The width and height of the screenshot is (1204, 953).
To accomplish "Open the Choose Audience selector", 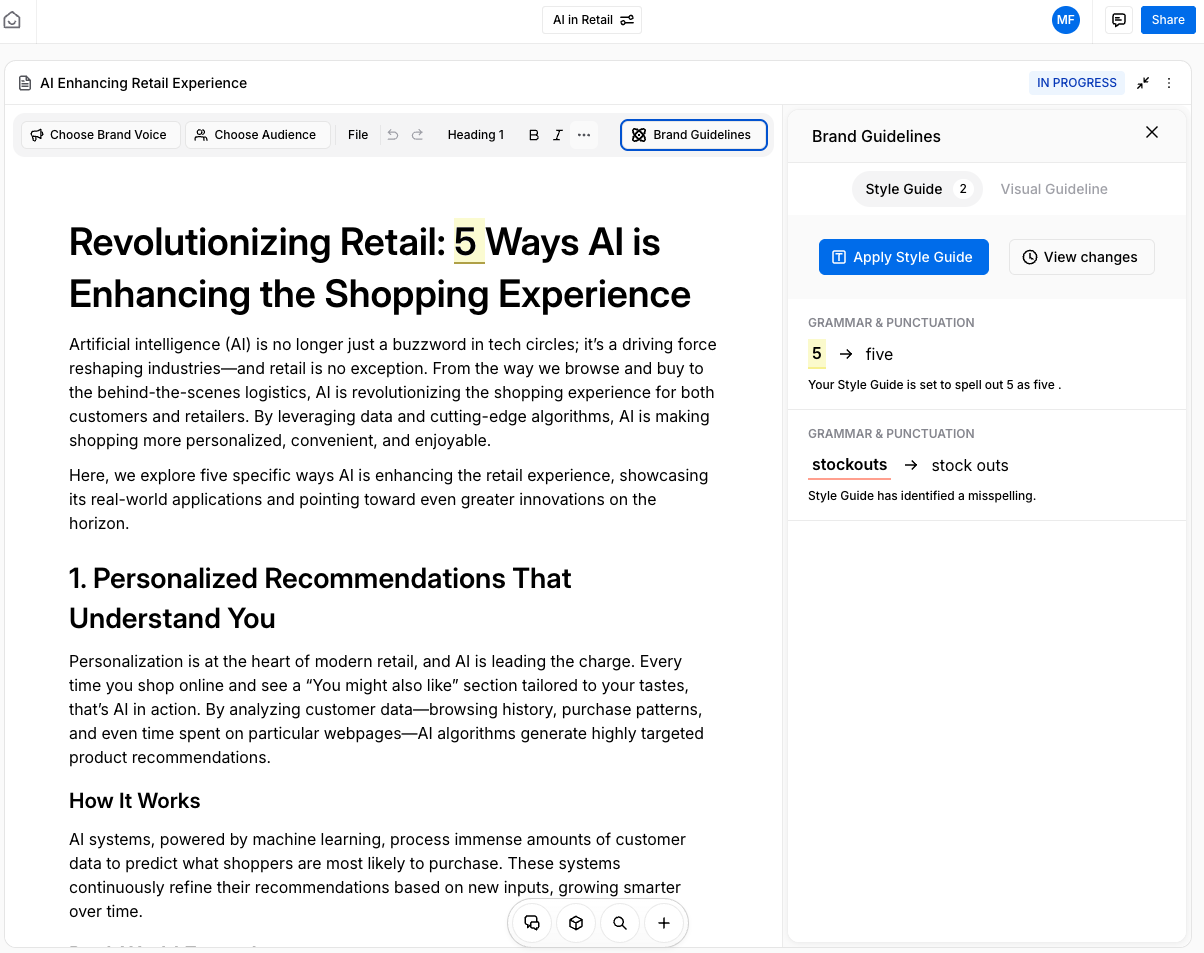I will tap(256, 135).
